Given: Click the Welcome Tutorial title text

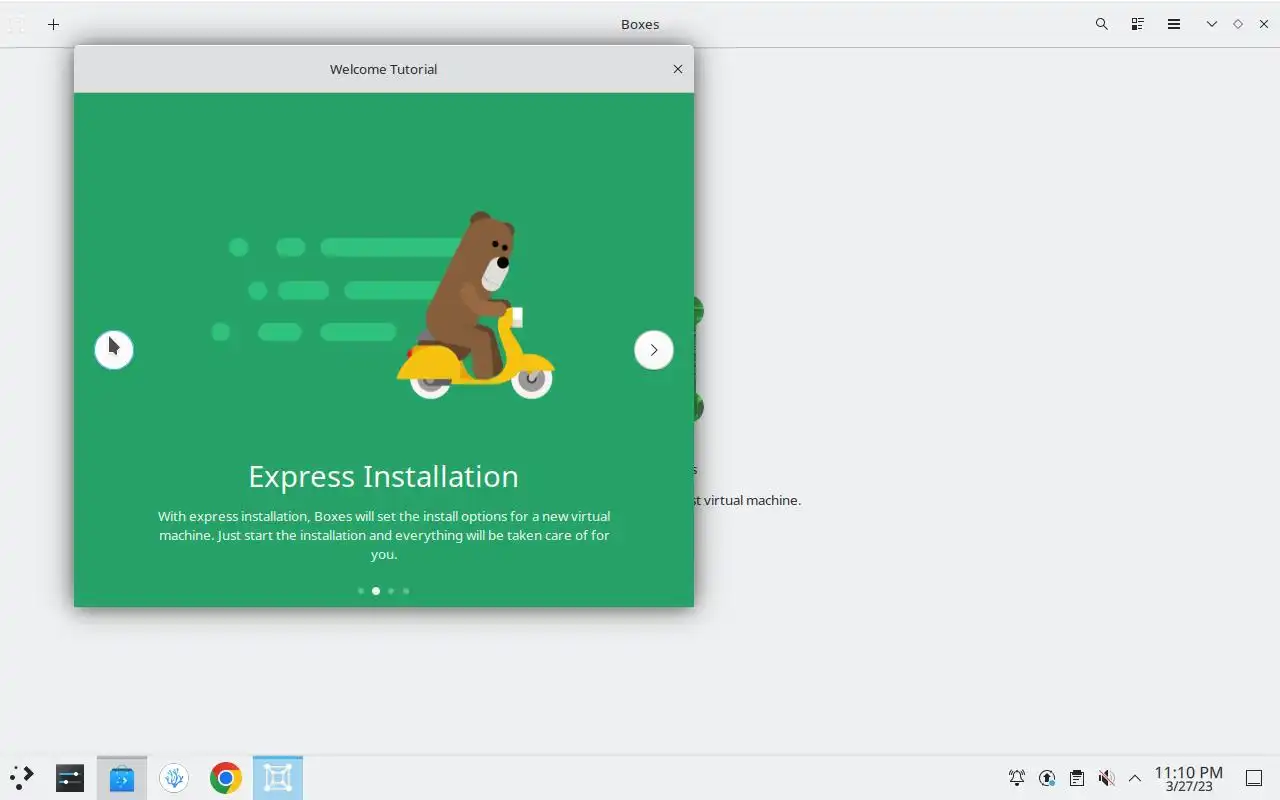Looking at the screenshot, I should point(384,69).
